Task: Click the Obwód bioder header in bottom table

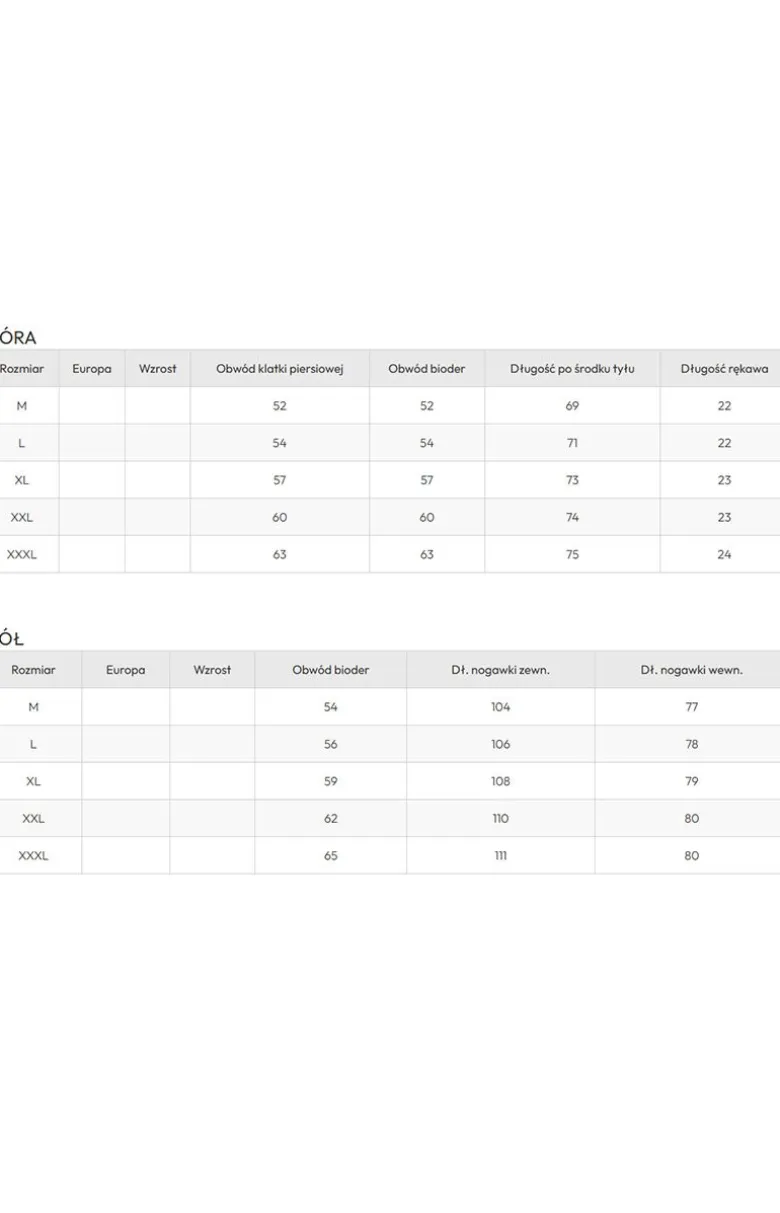Action: point(331,670)
